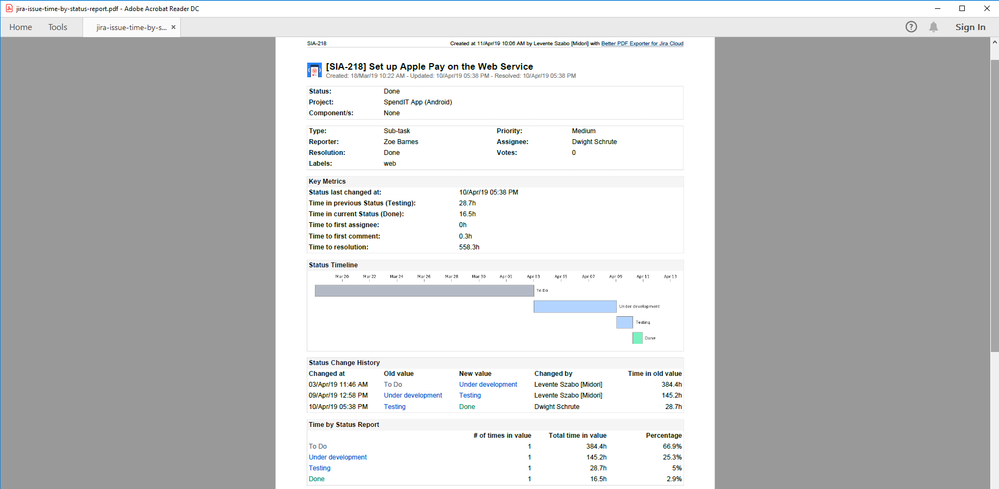Image resolution: width=999 pixels, height=489 pixels.
Task: Click the Sign In button
Action: pyautogui.click(x=970, y=27)
